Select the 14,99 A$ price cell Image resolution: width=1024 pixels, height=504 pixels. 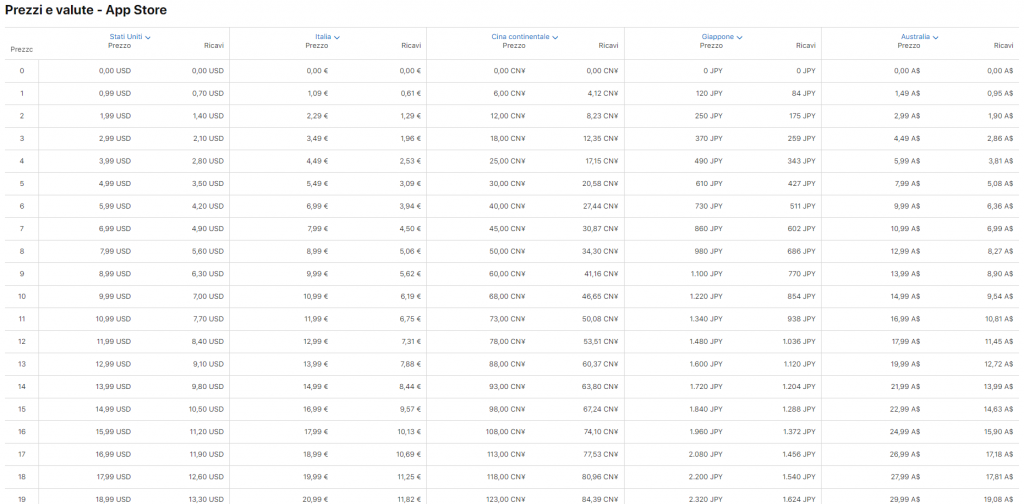pos(905,296)
